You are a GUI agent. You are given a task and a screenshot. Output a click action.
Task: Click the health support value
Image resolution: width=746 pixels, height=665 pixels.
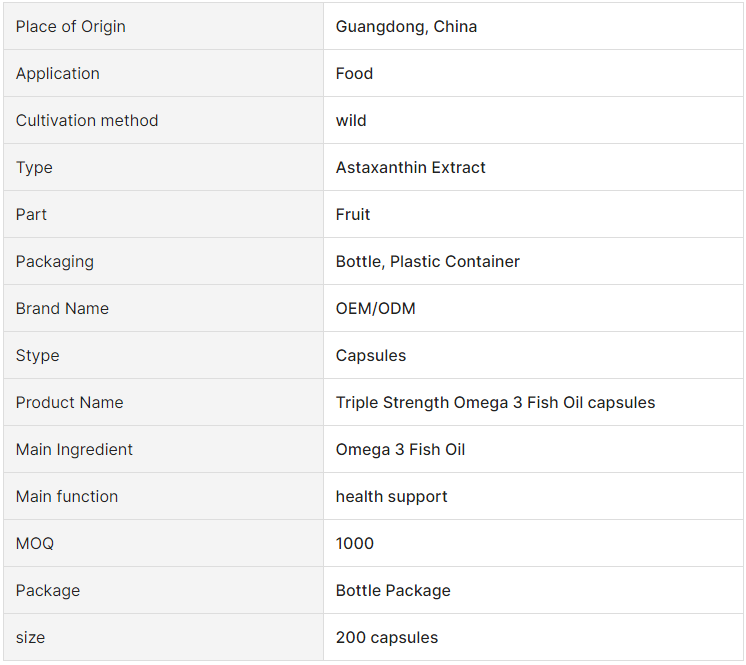[x=391, y=497]
